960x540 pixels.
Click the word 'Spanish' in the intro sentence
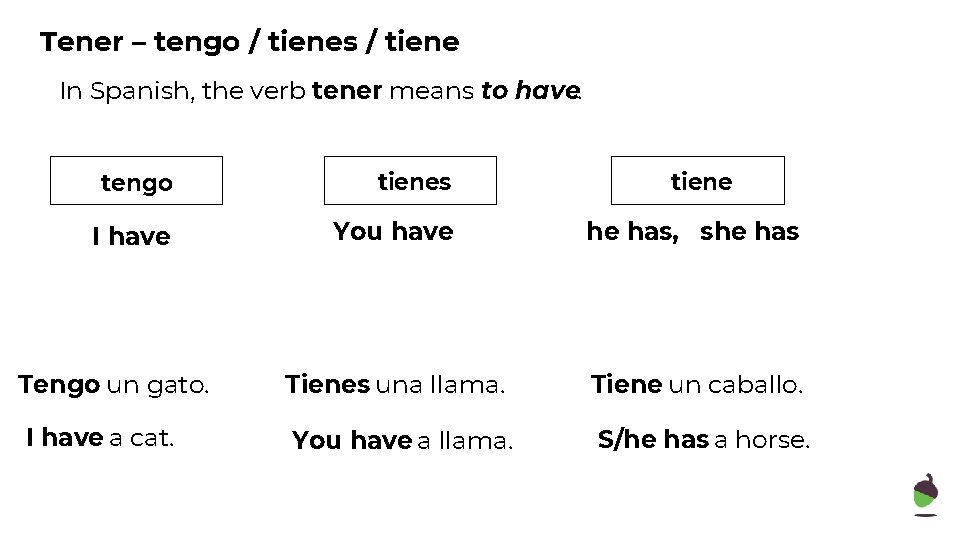140,92
